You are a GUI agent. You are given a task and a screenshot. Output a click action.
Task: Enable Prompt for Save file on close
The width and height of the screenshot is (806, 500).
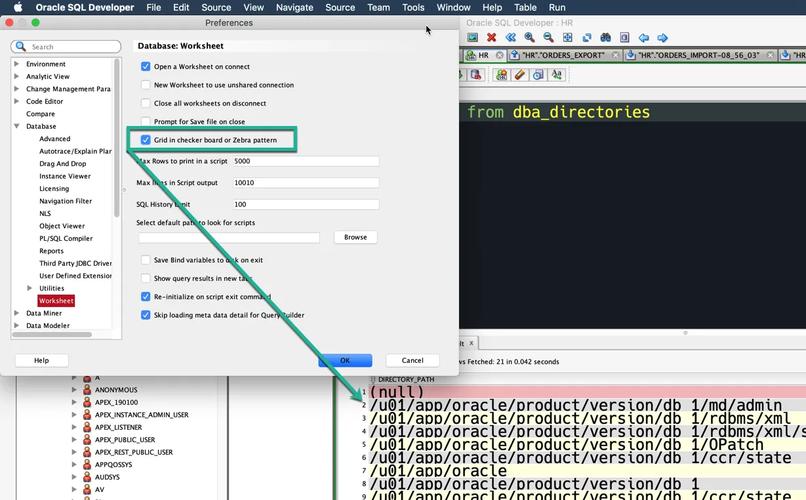[x=145, y=121]
